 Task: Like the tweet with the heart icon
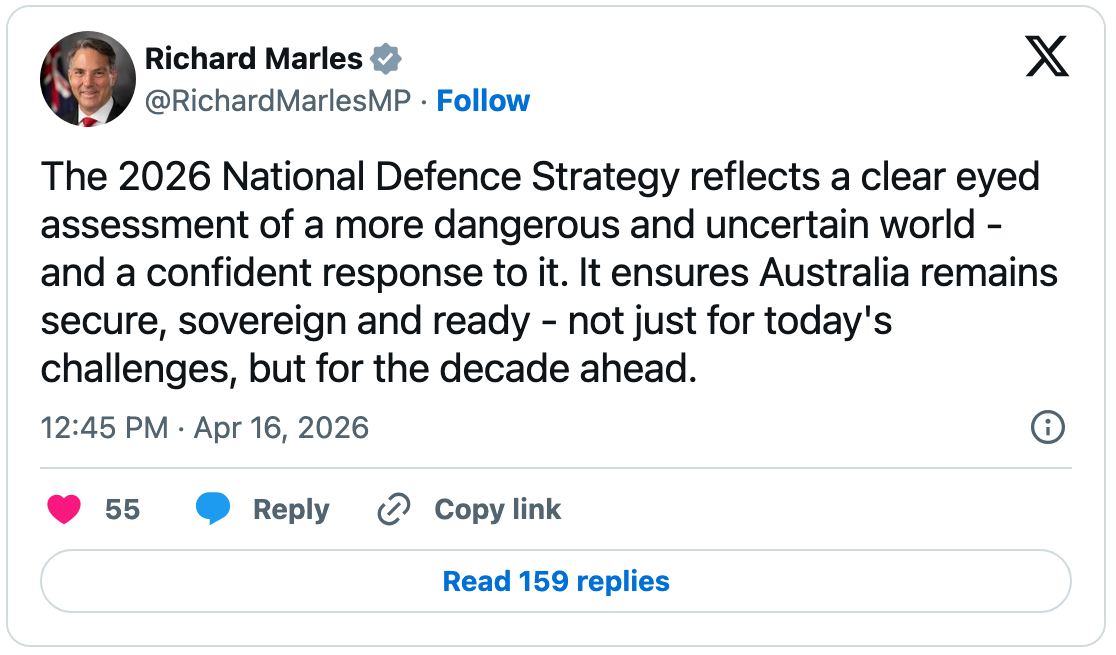tap(64, 510)
